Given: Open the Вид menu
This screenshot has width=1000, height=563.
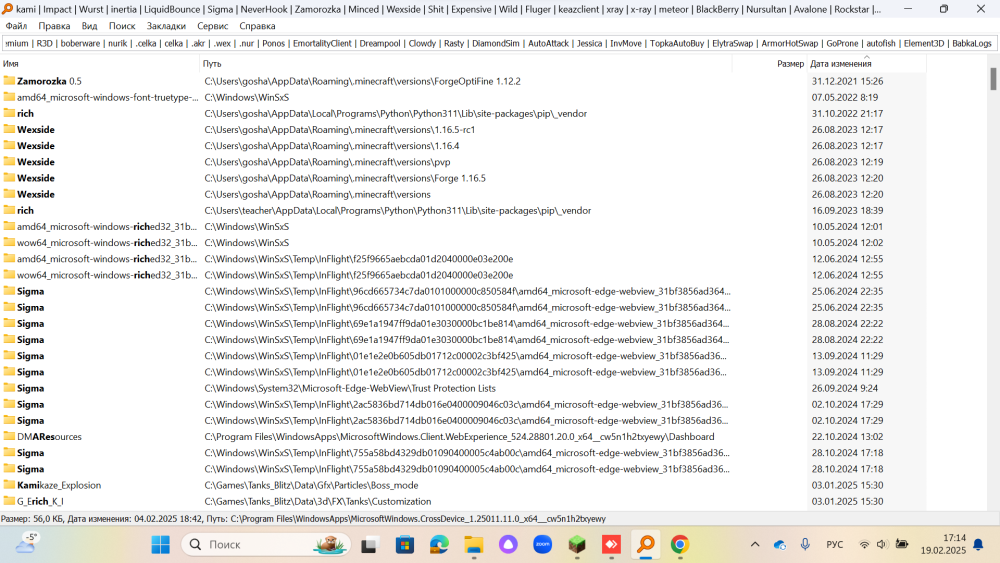Looking at the screenshot, I should click(89, 26).
